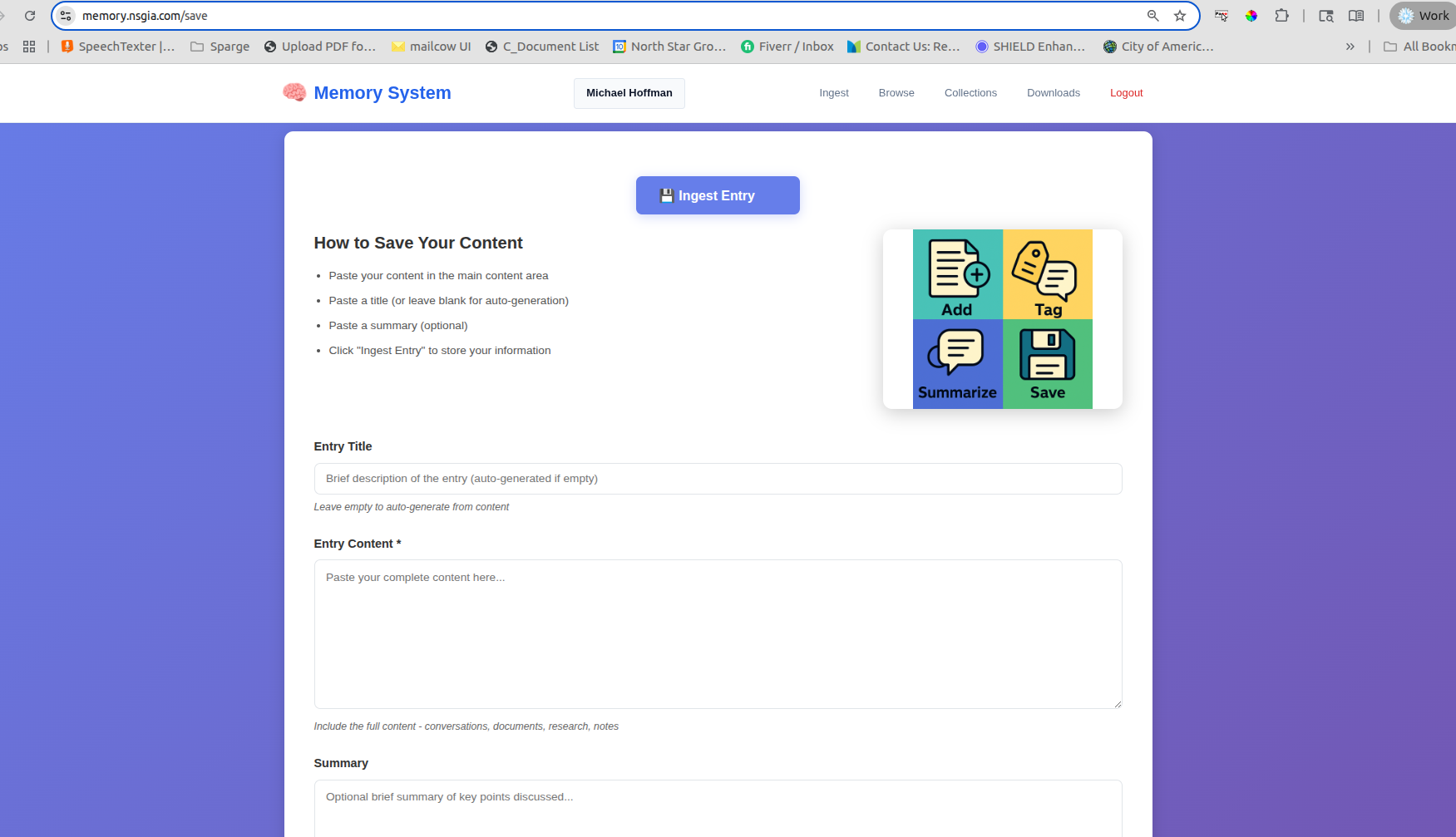Click the Tag tile in the illustration

[x=1048, y=274]
